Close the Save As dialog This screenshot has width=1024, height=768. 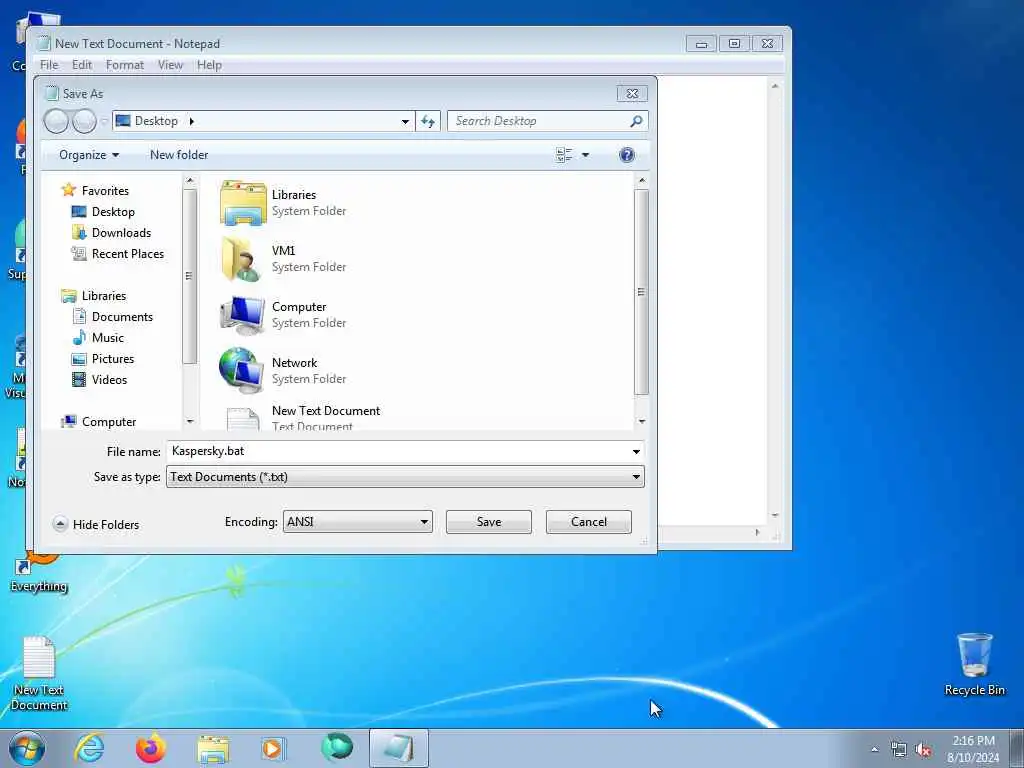pyautogui.click(x=632, y=93)
